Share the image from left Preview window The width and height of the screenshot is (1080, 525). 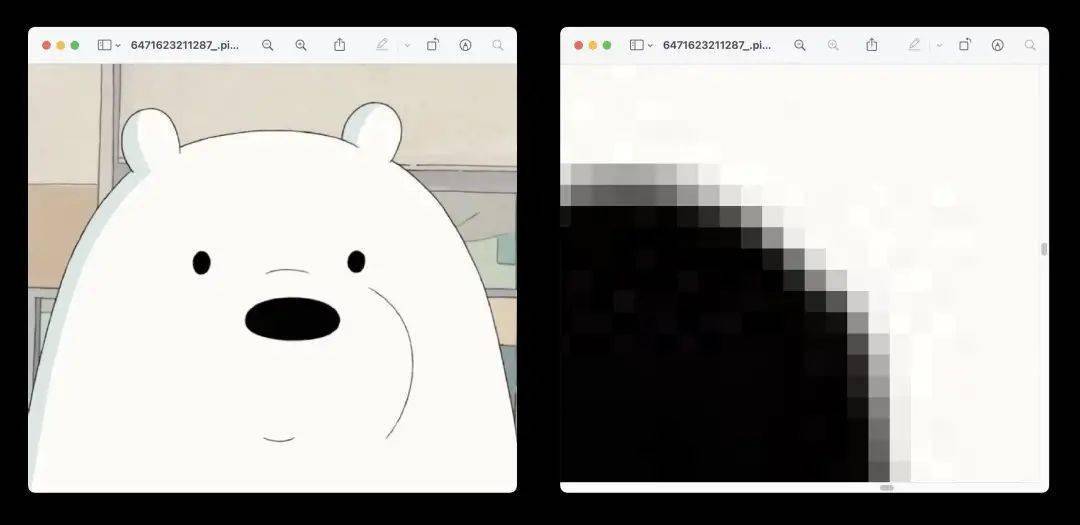pyautogui.click(x=340, y=44)
